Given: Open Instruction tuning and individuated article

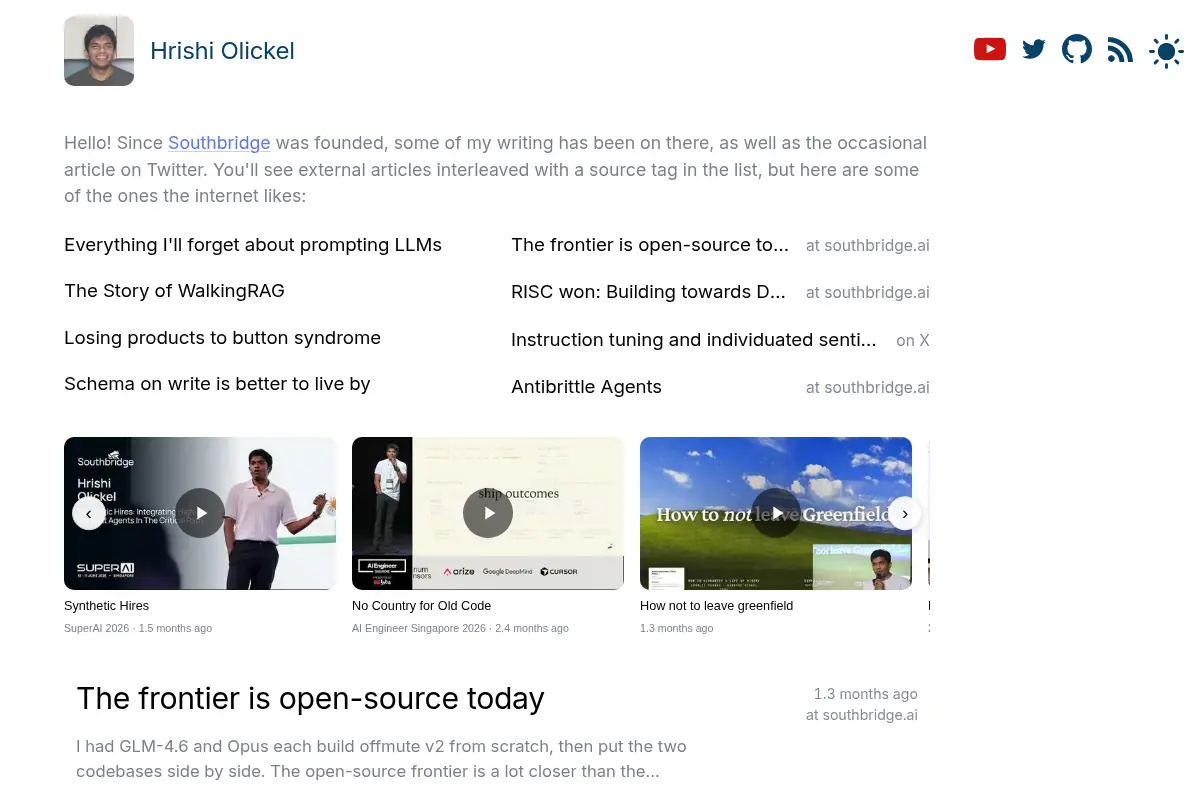Looking at the screenshot, I should (x=694, y=340).
